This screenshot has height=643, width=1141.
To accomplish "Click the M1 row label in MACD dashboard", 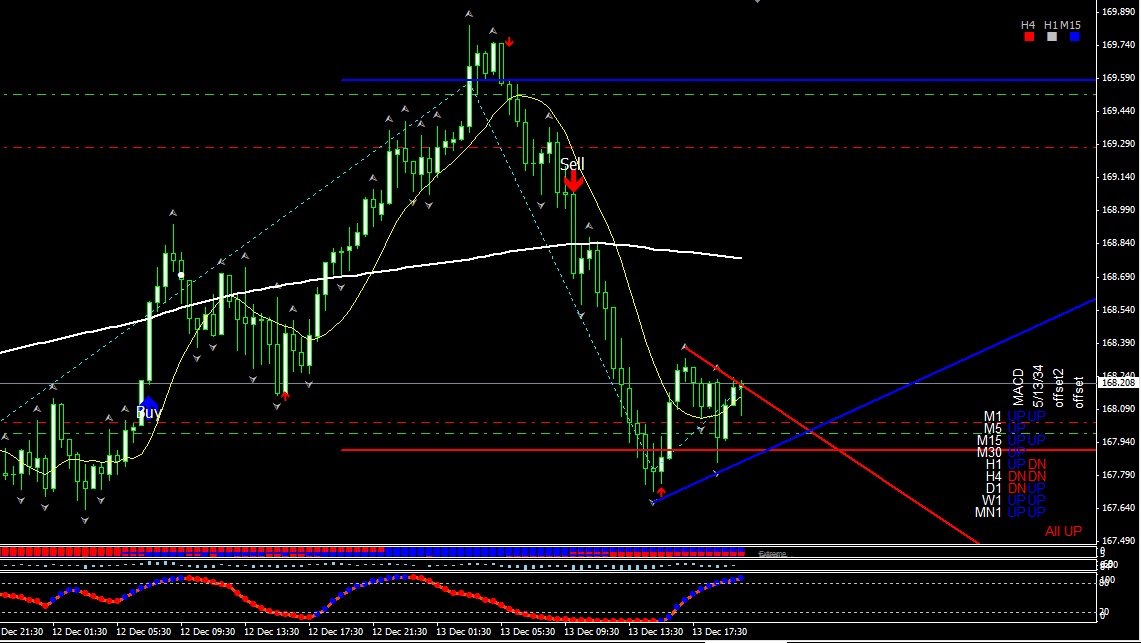I will click(993, 417).
